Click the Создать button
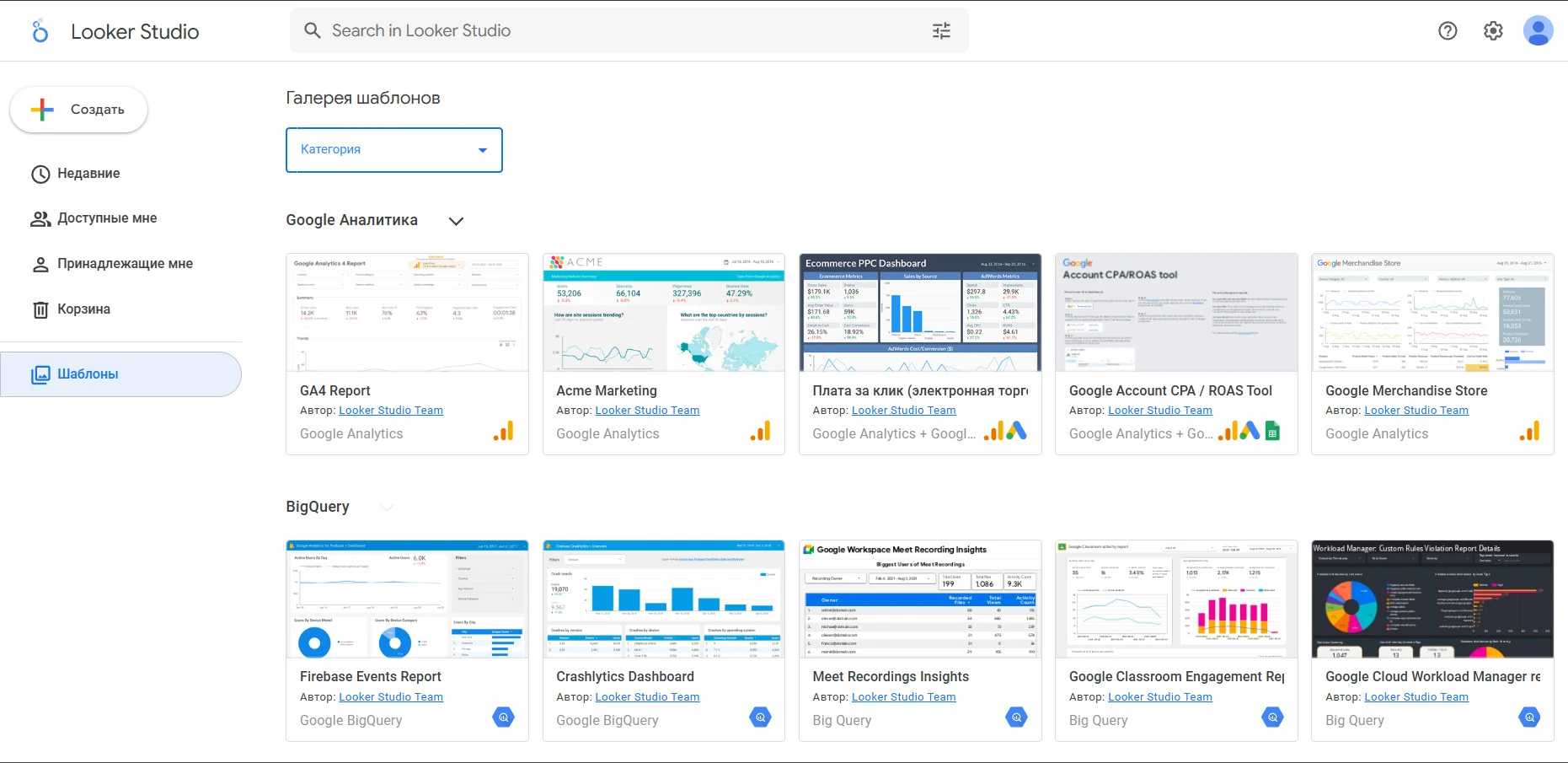The width and height of the screenshot is (1568, 763). (x=79, y=110)
